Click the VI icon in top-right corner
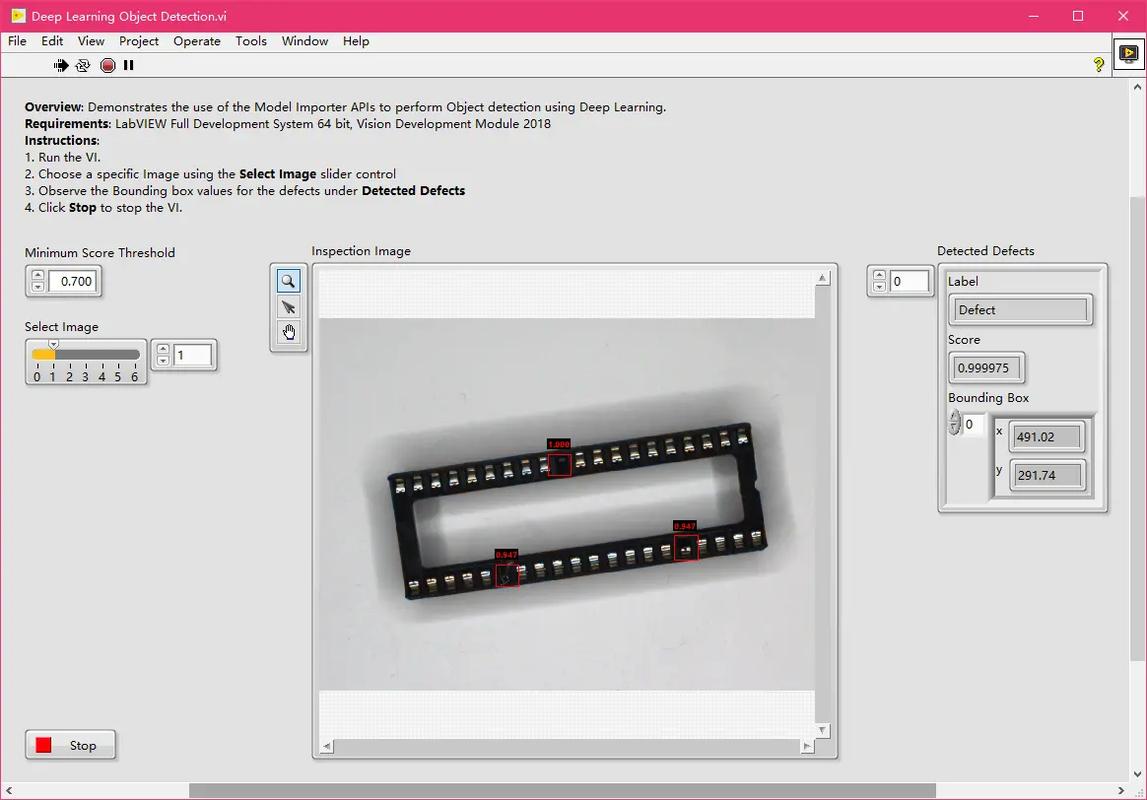 (1128, 54)
